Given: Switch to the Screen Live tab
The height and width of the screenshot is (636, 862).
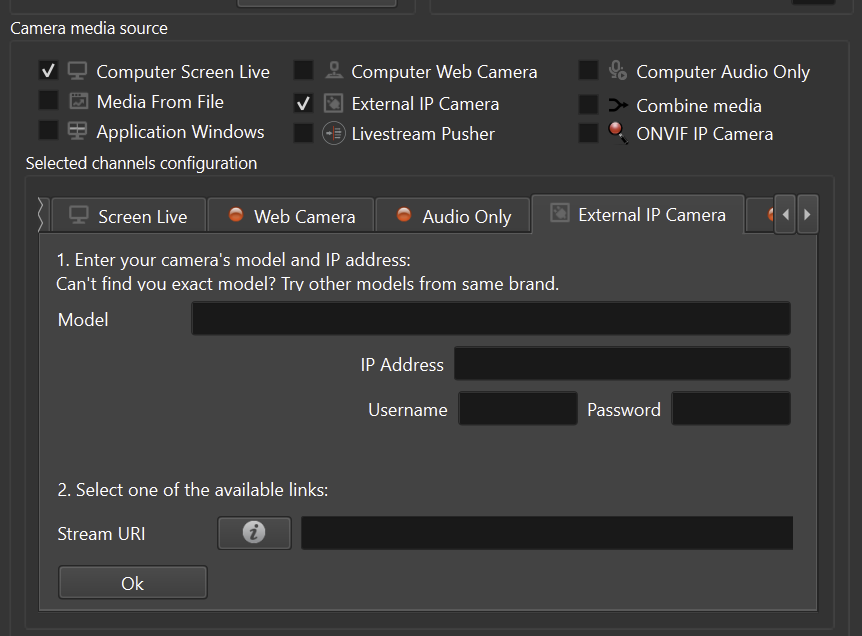Looking at the screenshot, I should [127, 216].
